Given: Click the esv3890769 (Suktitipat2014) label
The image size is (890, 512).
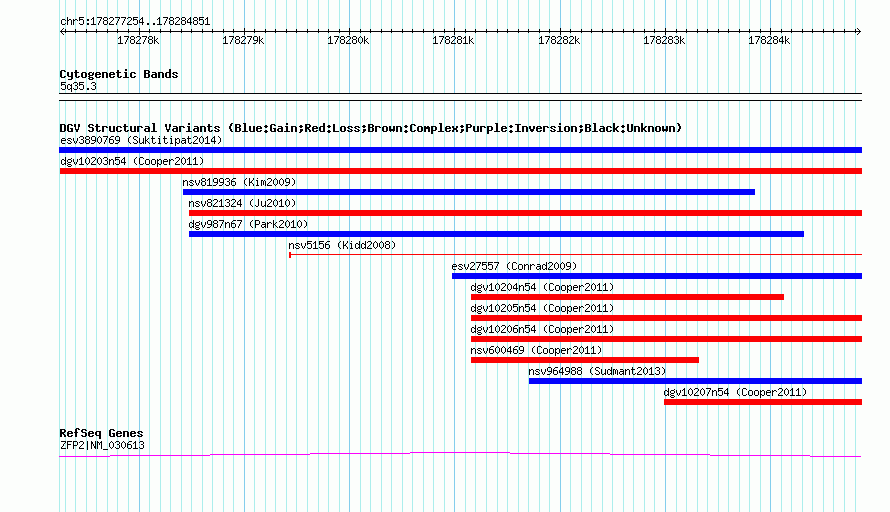Looking at the screenshot, I should 141,140.
